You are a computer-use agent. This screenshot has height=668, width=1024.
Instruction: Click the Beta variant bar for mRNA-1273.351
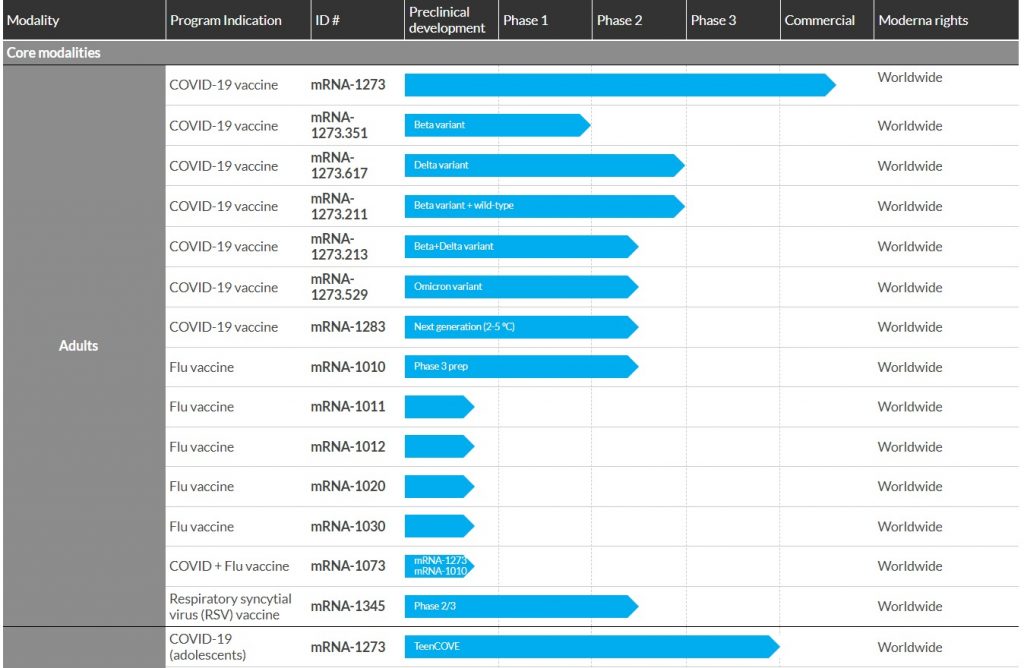click(498, 125)
